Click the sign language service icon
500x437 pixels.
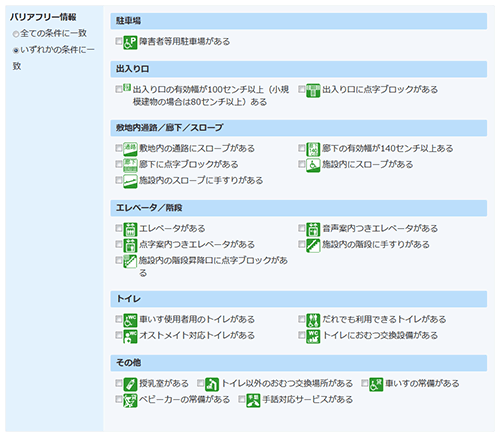253,400
